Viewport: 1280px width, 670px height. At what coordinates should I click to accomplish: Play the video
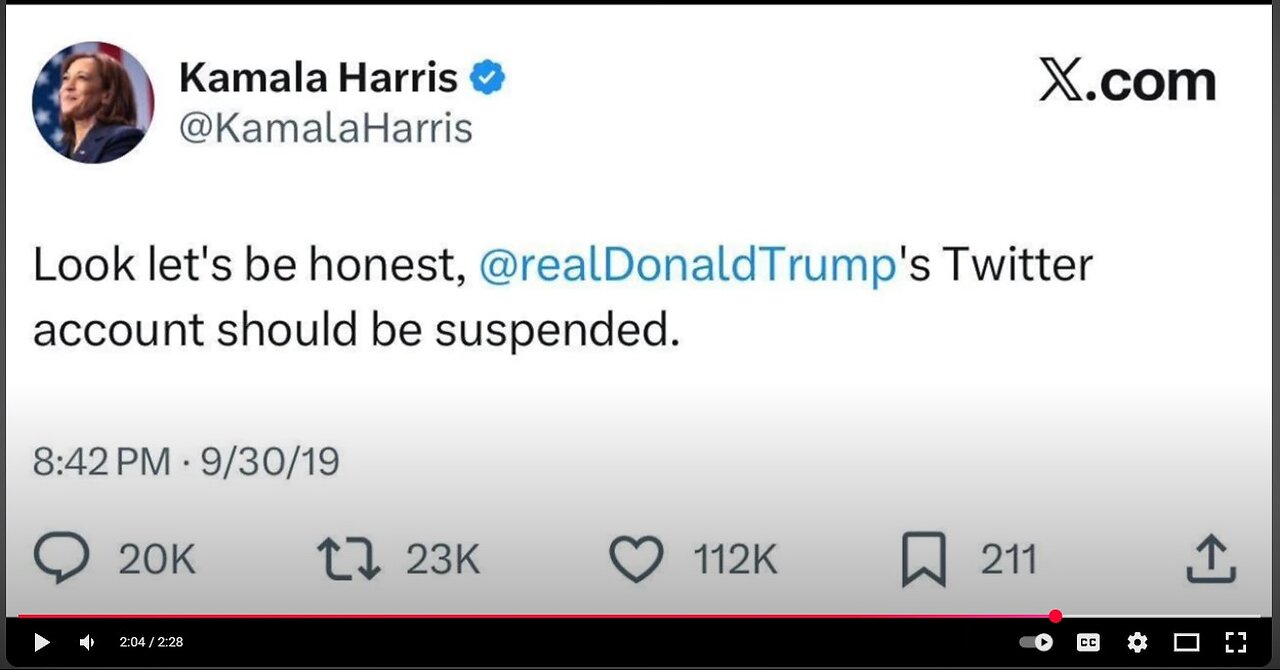coord(41,642)
